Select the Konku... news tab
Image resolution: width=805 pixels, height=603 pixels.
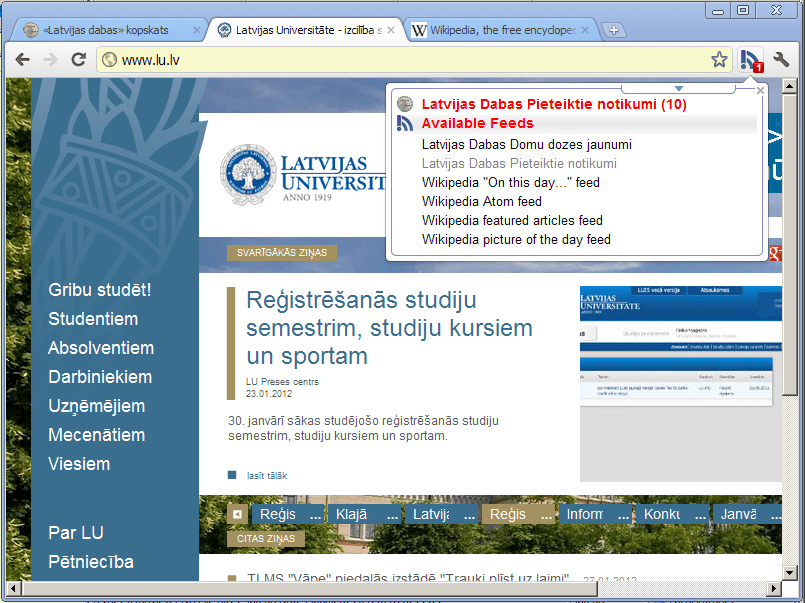coord(673,514)
